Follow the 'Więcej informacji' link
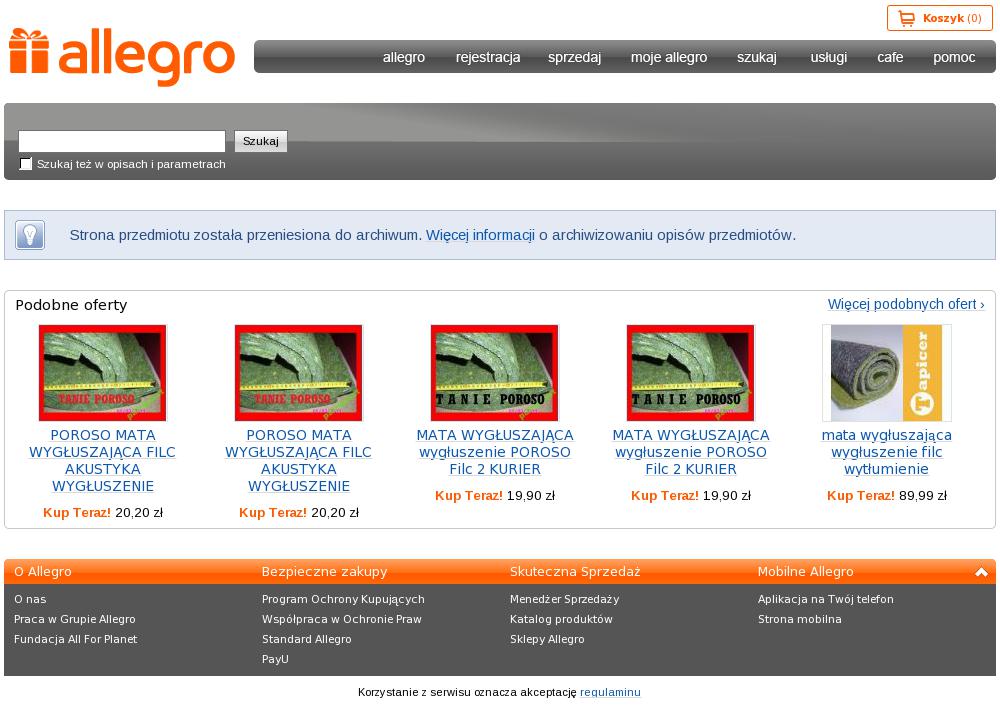1000x712 pixels. (480, 235)
